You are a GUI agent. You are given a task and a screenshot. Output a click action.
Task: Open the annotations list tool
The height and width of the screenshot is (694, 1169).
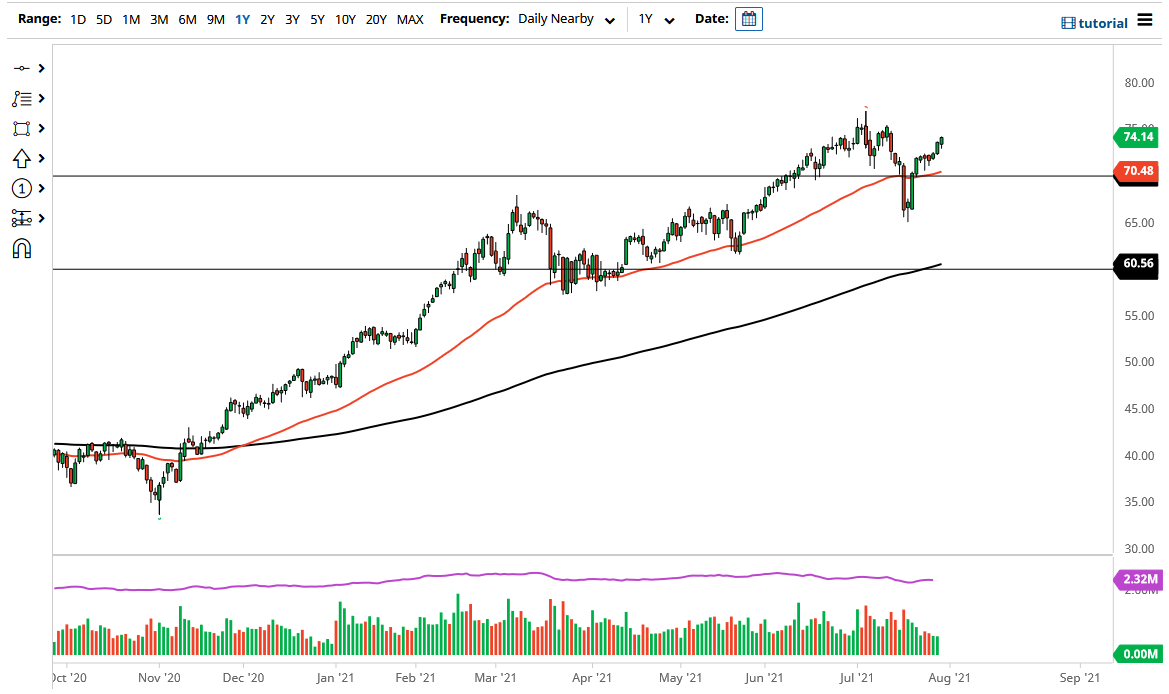20,98
